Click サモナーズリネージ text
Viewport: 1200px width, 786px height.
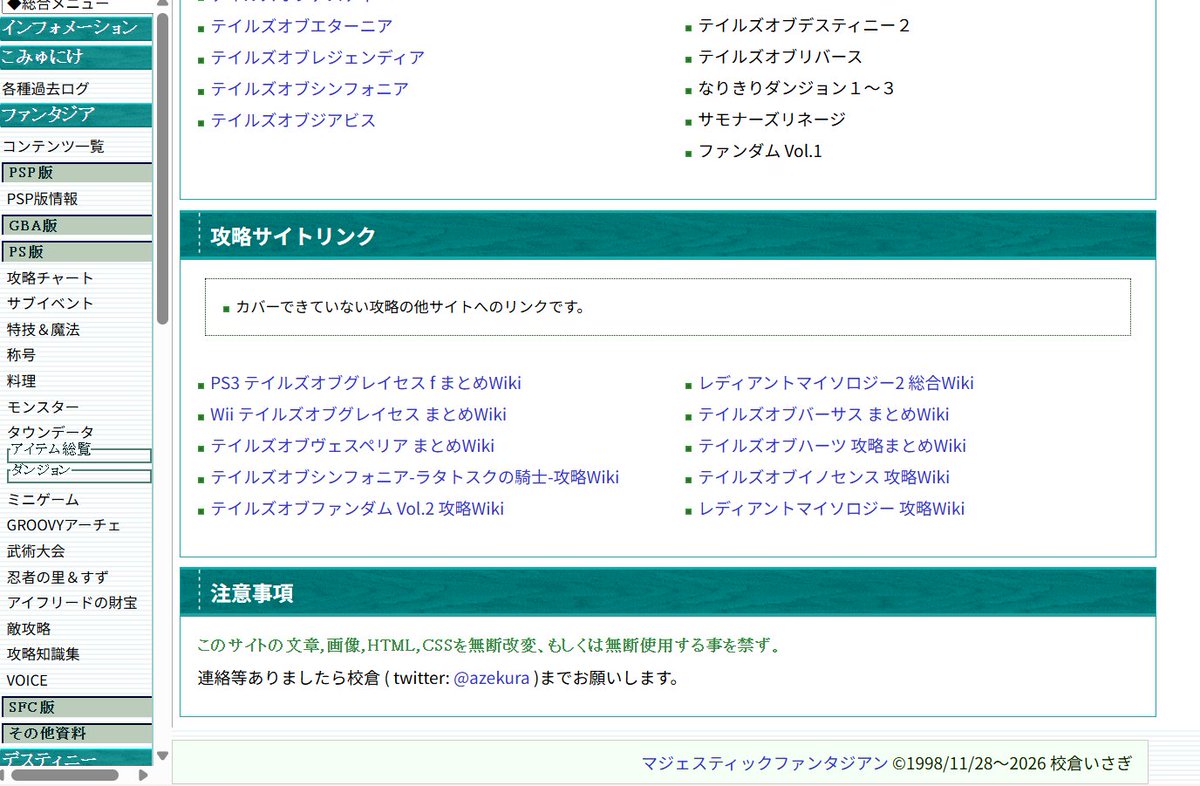(x=772, y=120)
